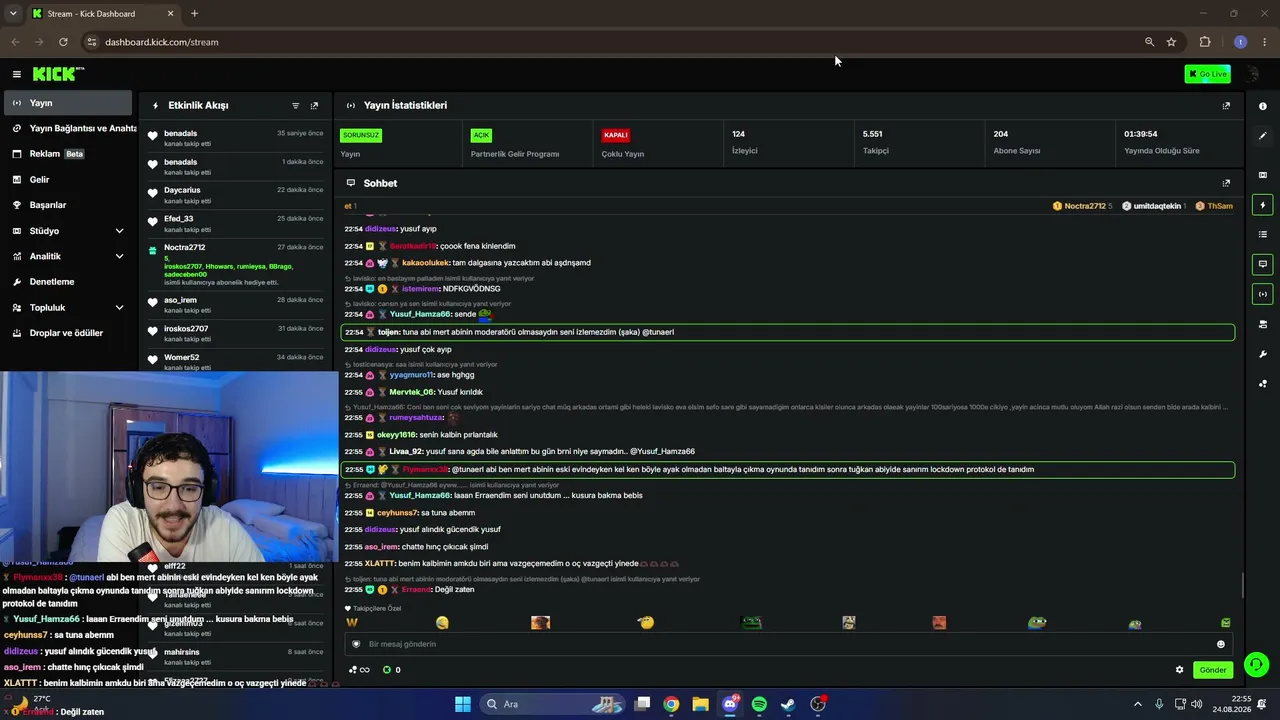Go to the Gelir page

(68, 180)
